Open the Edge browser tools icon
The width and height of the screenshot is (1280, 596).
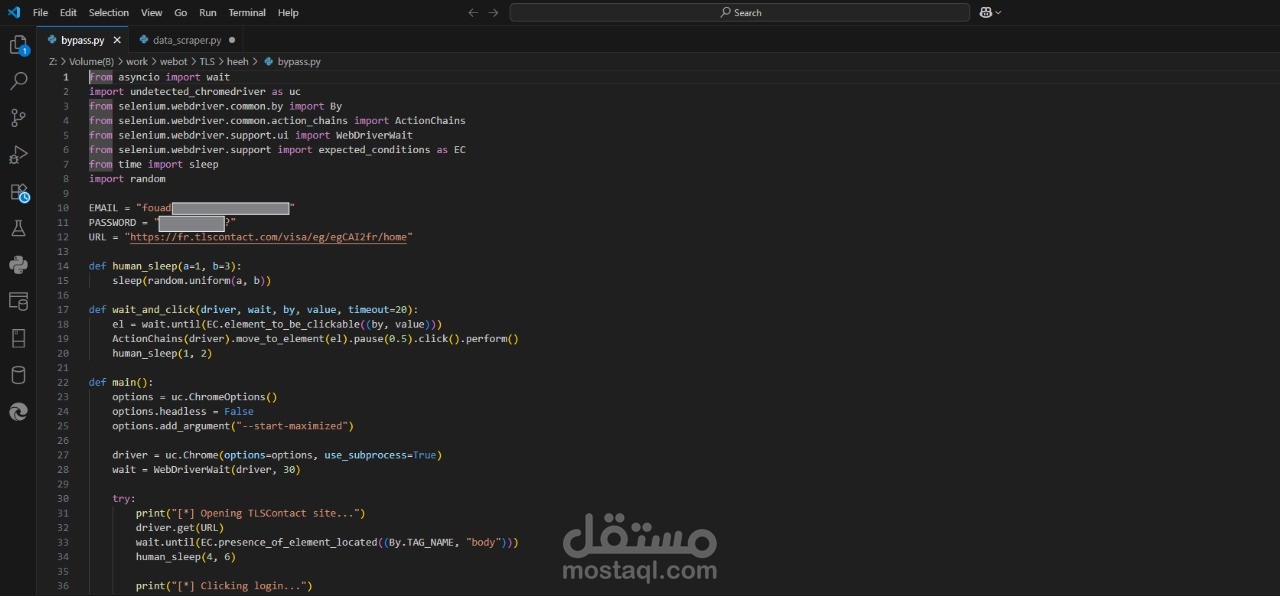(18, 411)
